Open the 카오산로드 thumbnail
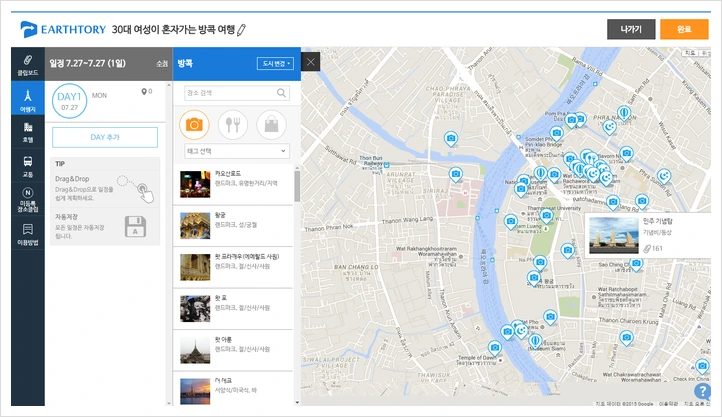The height and width of the screenshot is (417, 722). pos(195,184)
